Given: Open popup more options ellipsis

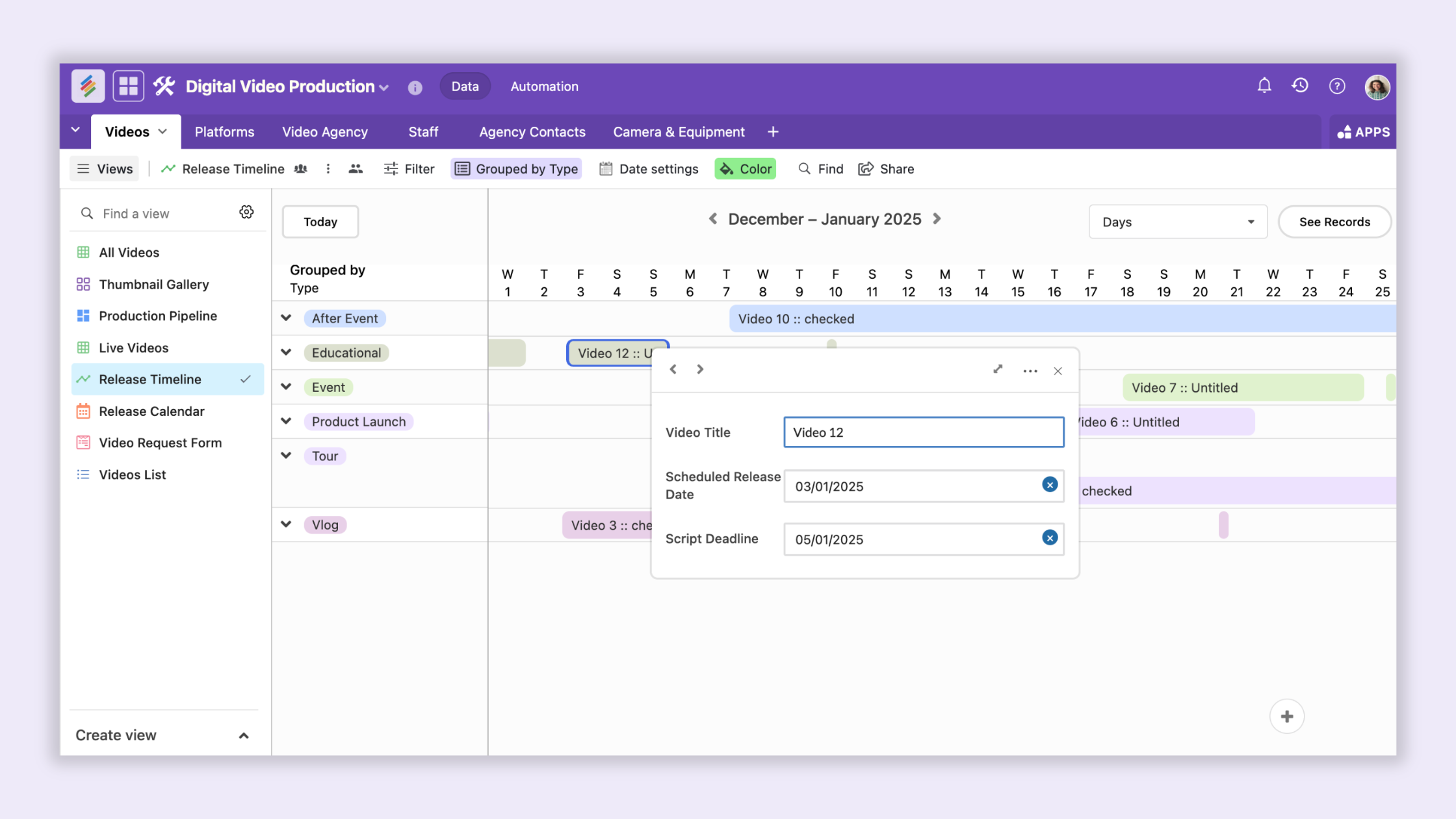Looking at the screenshot, I should [1030, 371].
